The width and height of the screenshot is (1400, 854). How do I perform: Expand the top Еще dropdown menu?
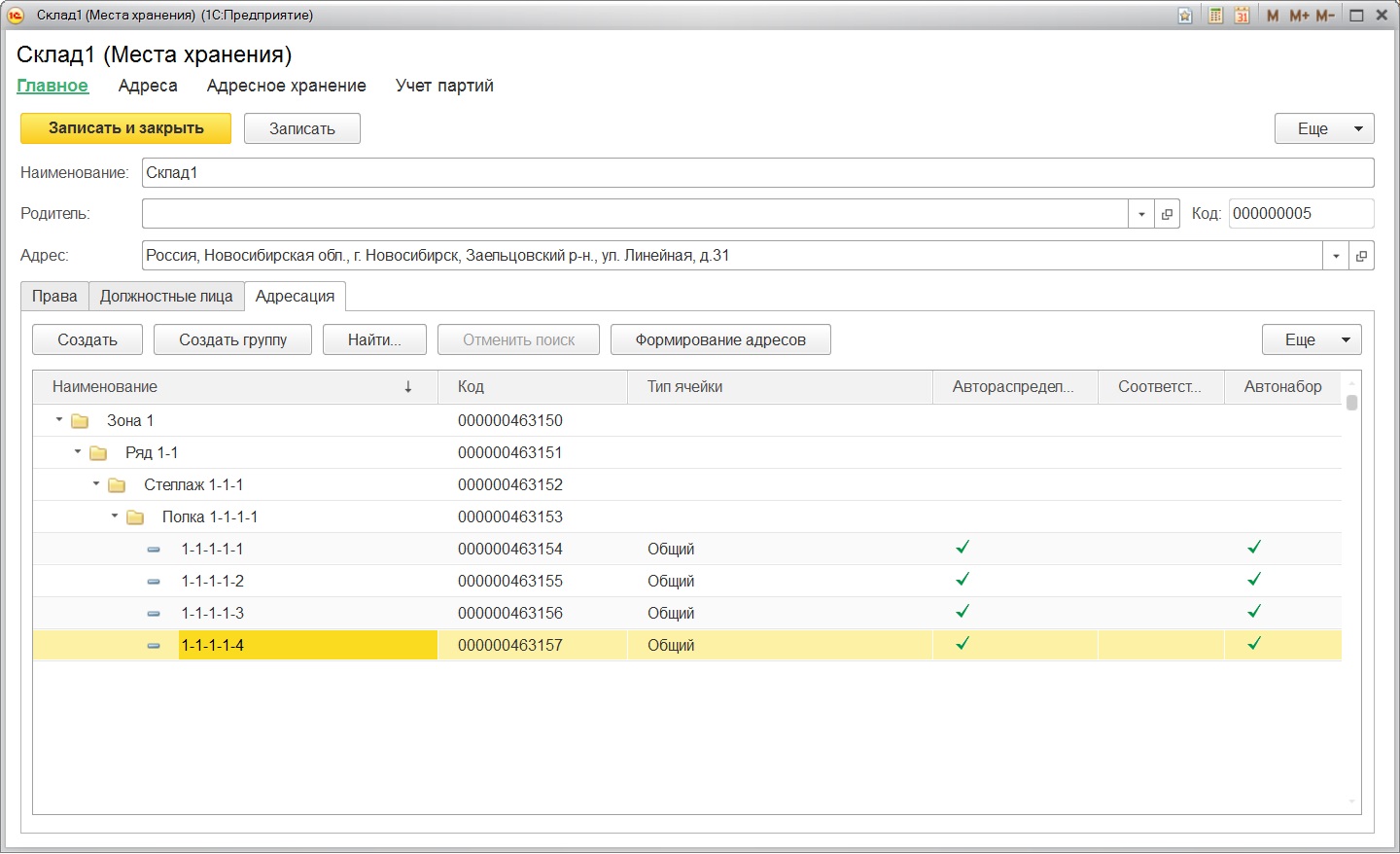1324,128
